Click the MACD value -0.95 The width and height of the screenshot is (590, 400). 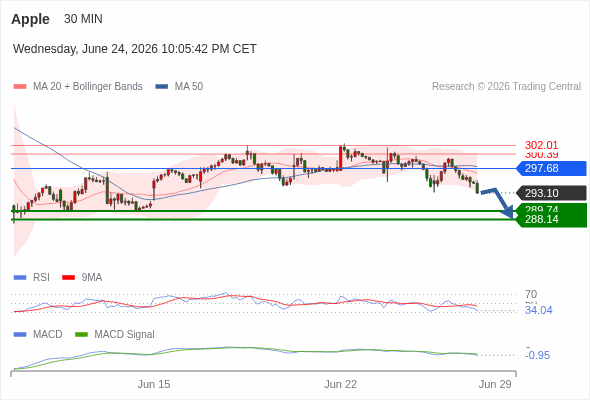point(537,355)
